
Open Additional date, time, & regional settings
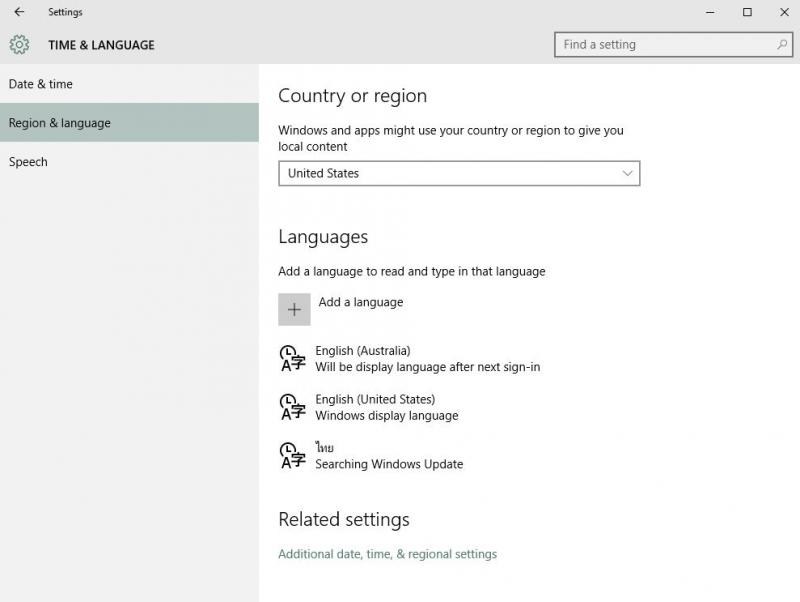[387, 554]
